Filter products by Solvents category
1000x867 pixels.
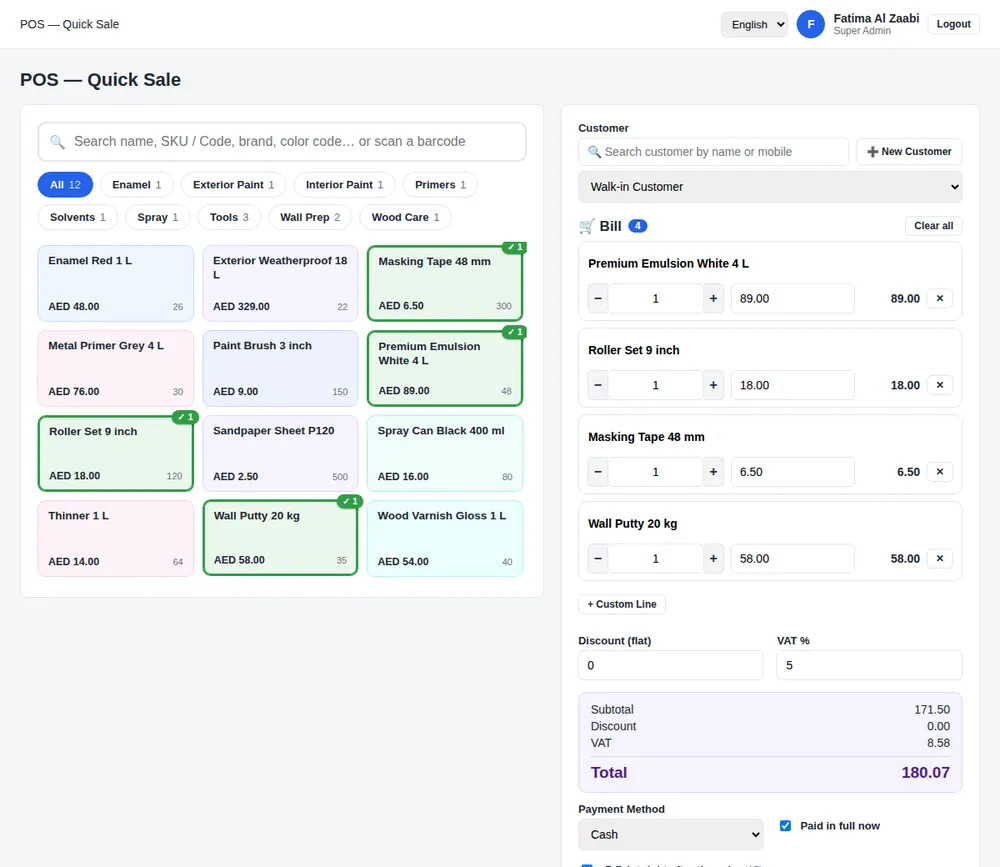click(78, 217)
